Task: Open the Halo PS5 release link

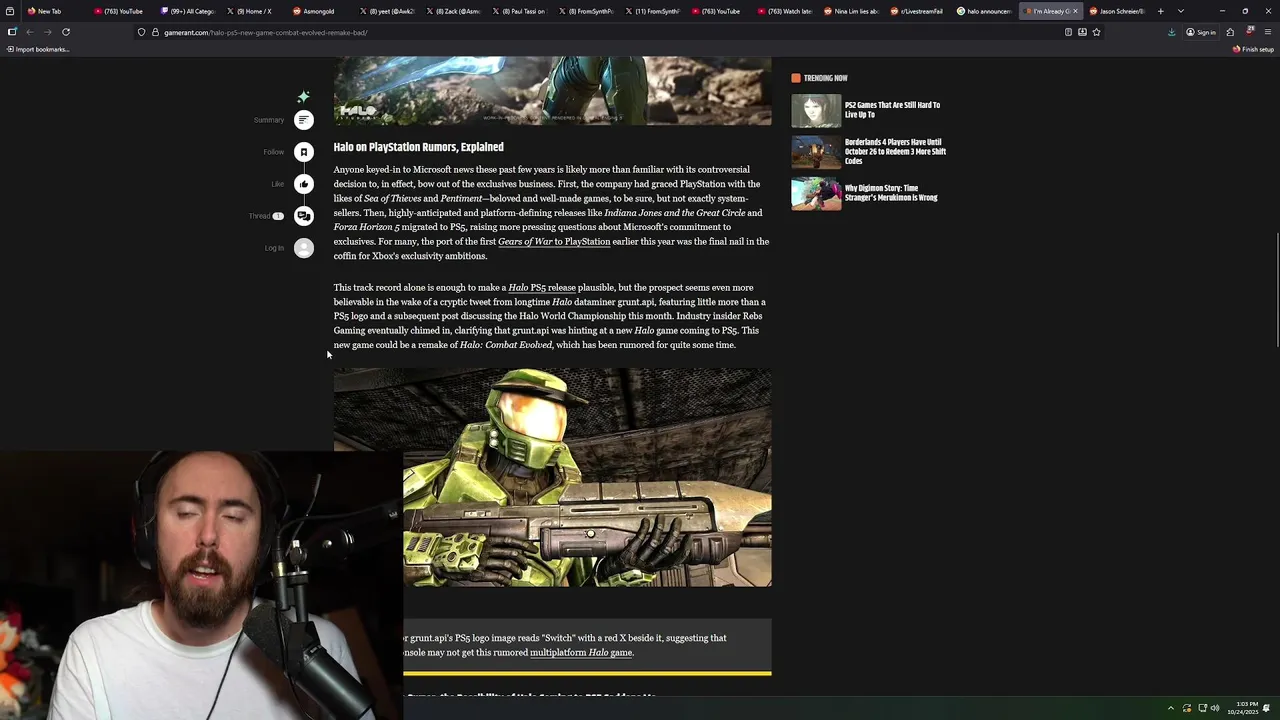Action: tap(542, 288)
